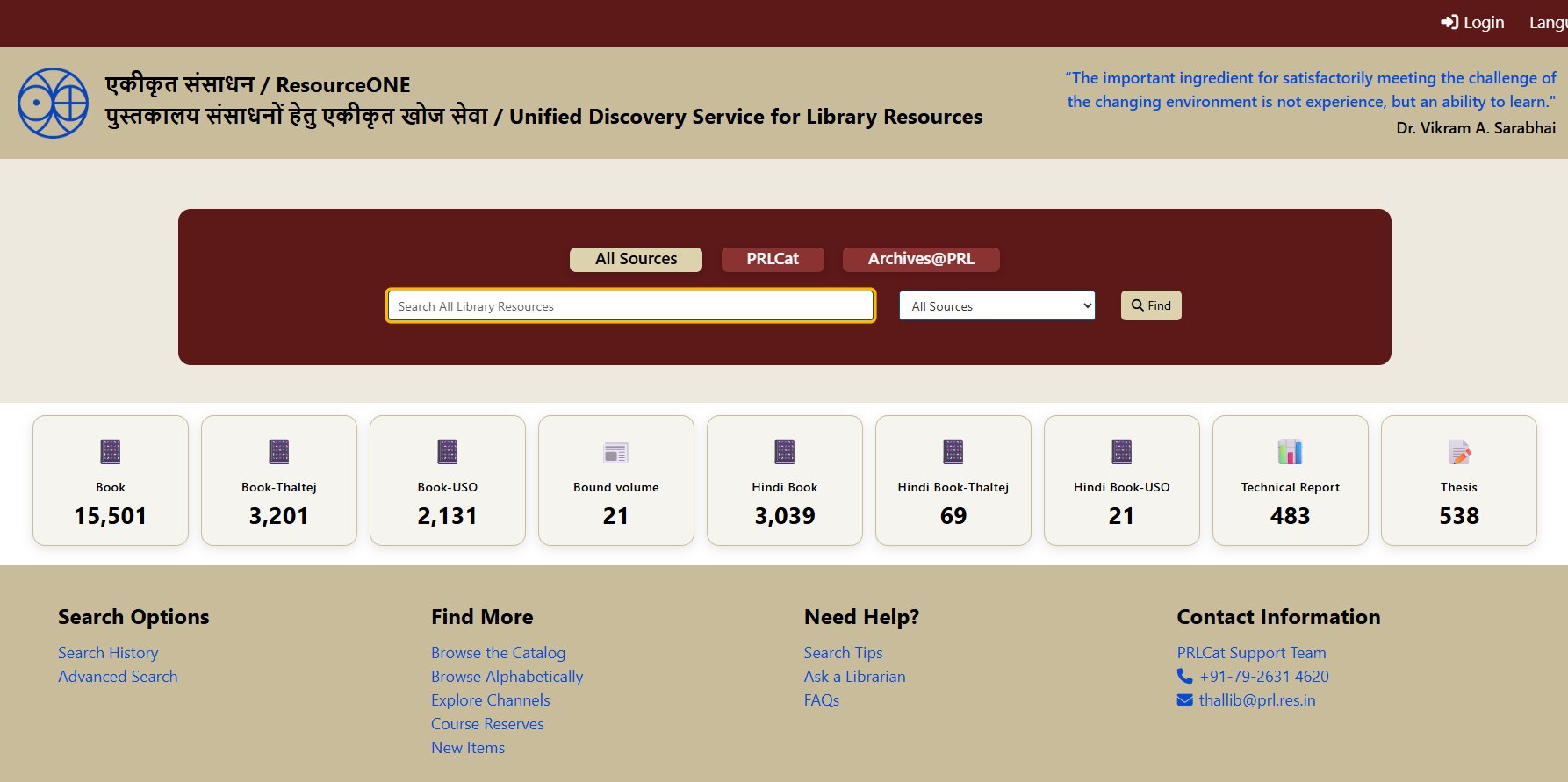Click the PRL logo icon

click(54, 103)
